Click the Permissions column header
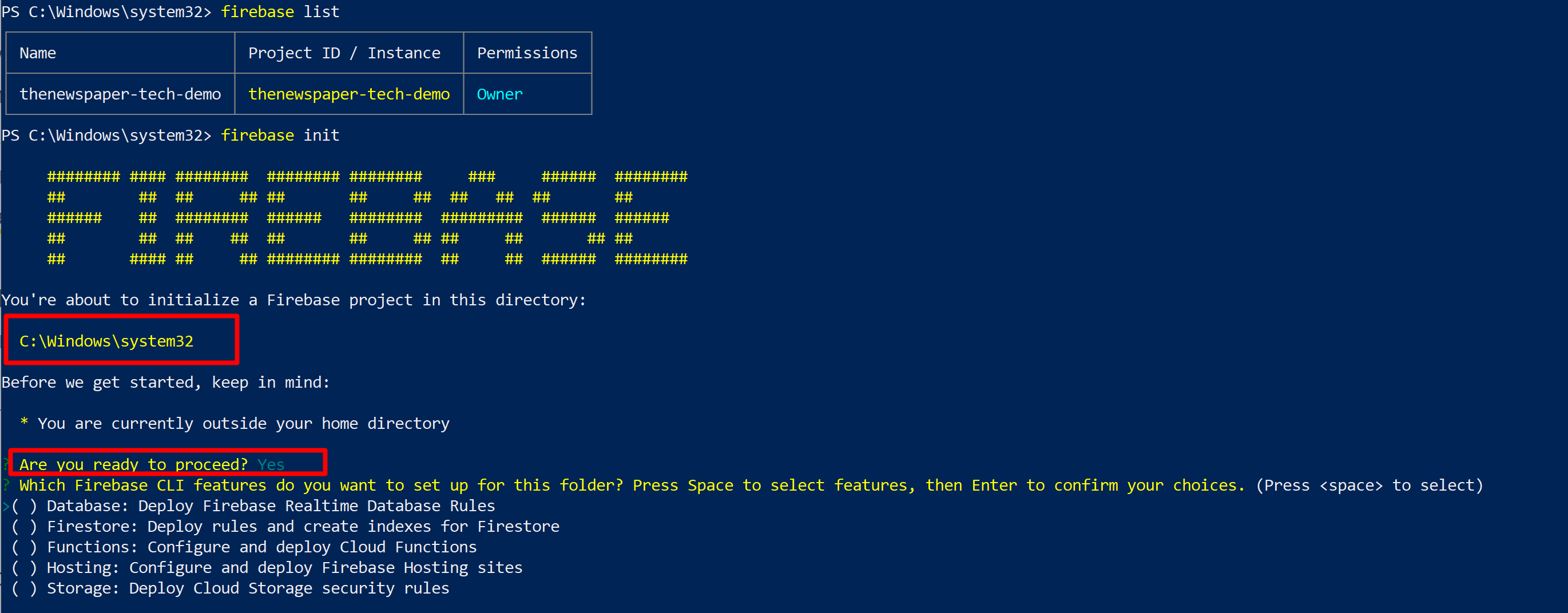This screenshot has height=613, width=1568. pos(527,53)
